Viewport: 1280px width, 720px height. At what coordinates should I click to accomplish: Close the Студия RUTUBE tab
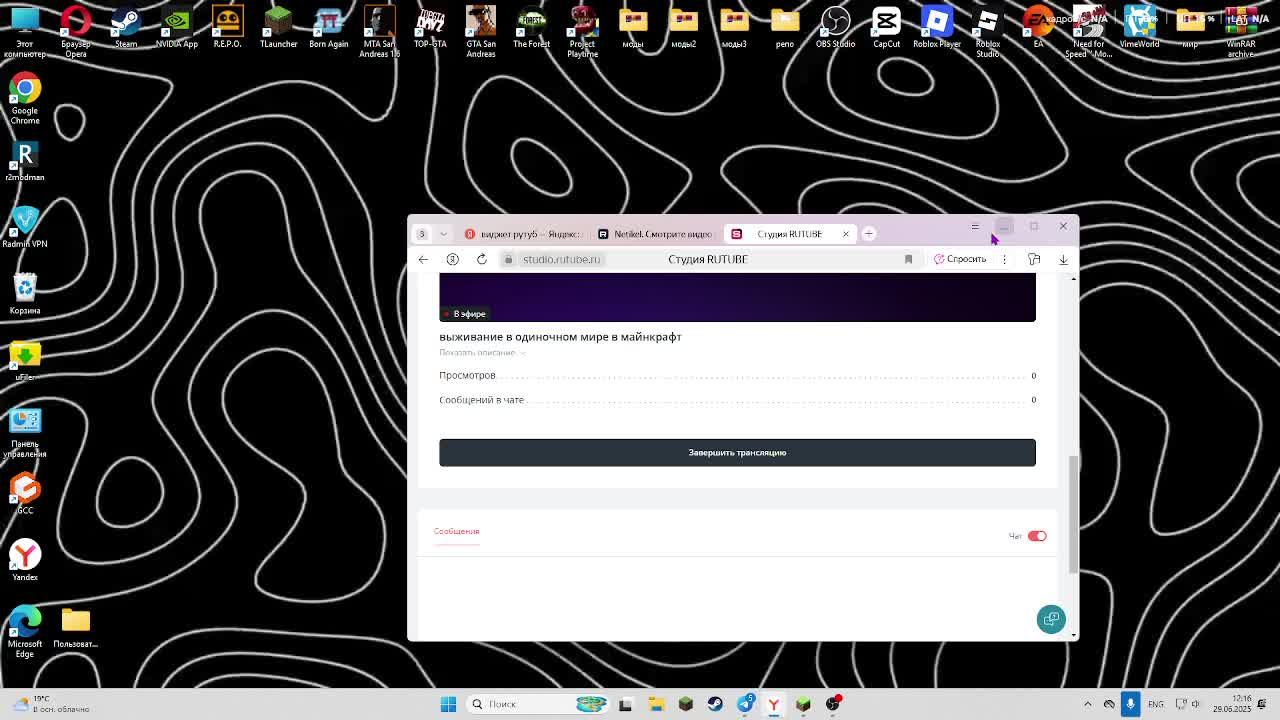[845, 234]
